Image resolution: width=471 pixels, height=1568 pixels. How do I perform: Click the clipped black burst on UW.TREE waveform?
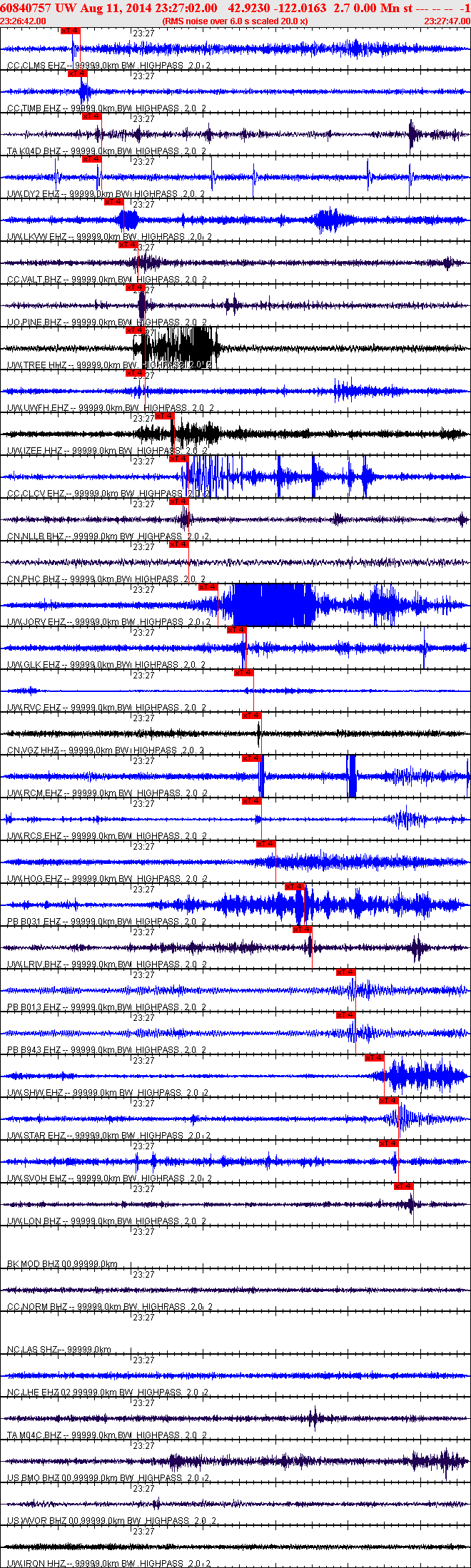176,347
